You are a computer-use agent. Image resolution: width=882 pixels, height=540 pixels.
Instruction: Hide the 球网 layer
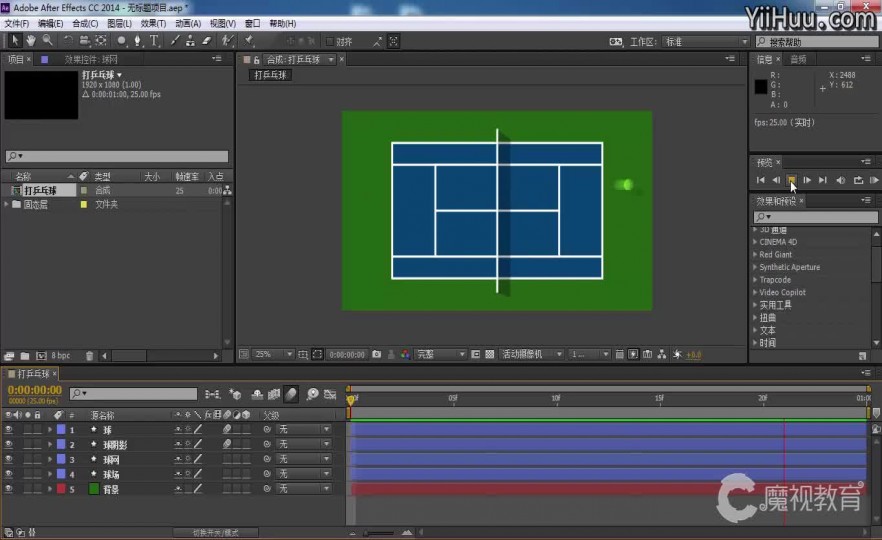pos(8,459)
